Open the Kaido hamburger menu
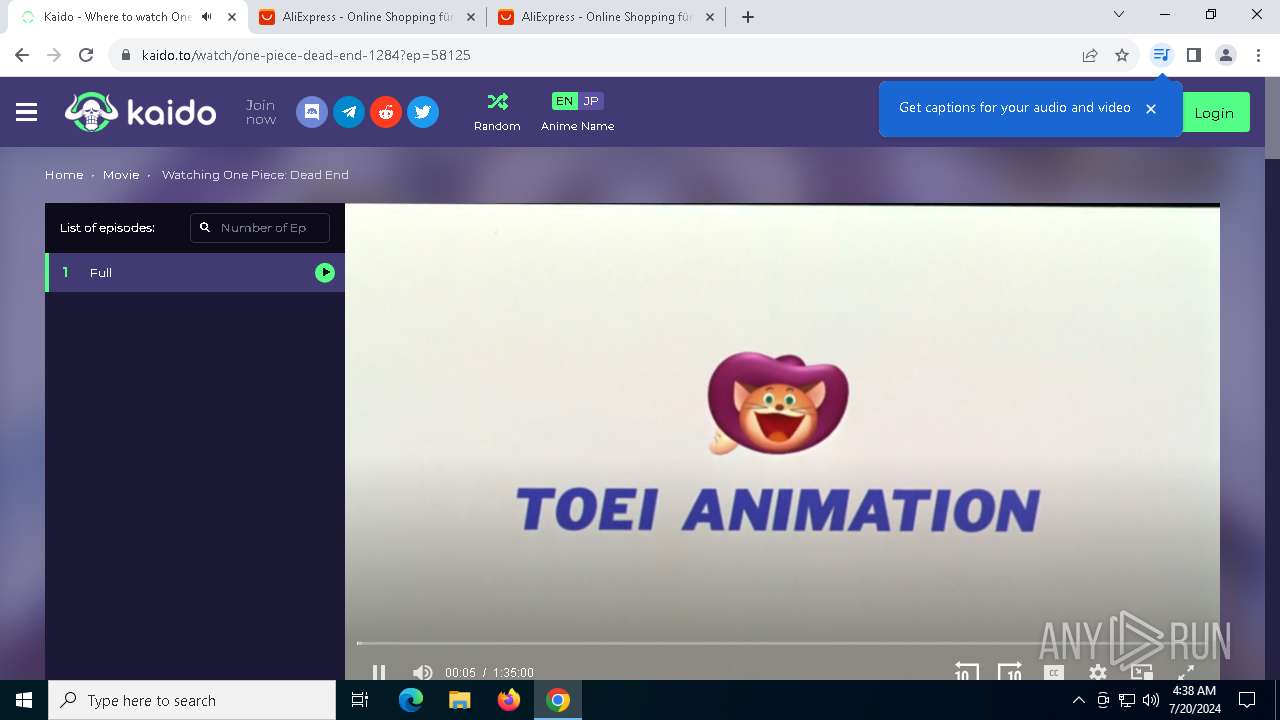1280x720 pixels. (x=27, y=112)
